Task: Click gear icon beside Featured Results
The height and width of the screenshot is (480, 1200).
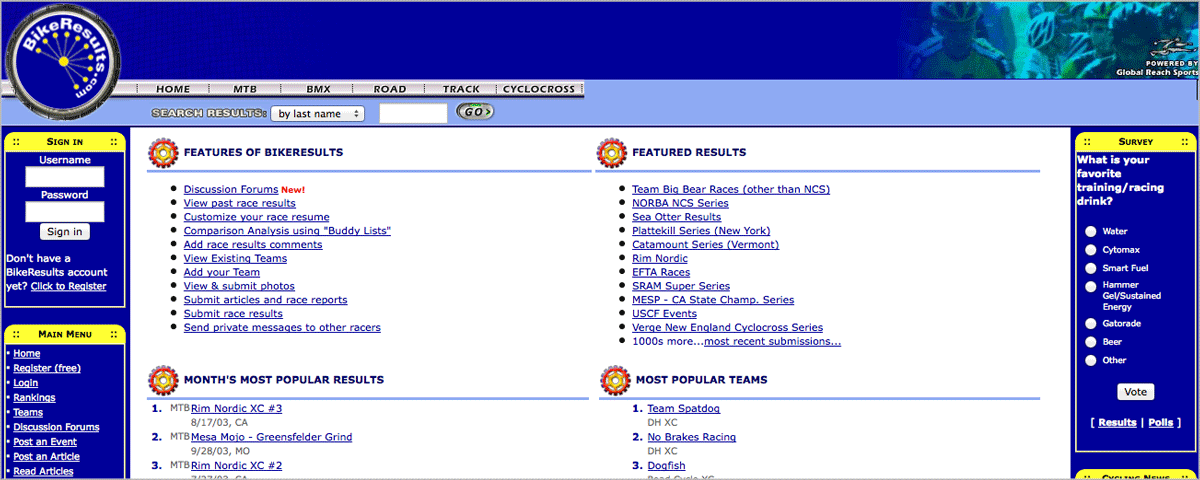Action: [612, 153]
